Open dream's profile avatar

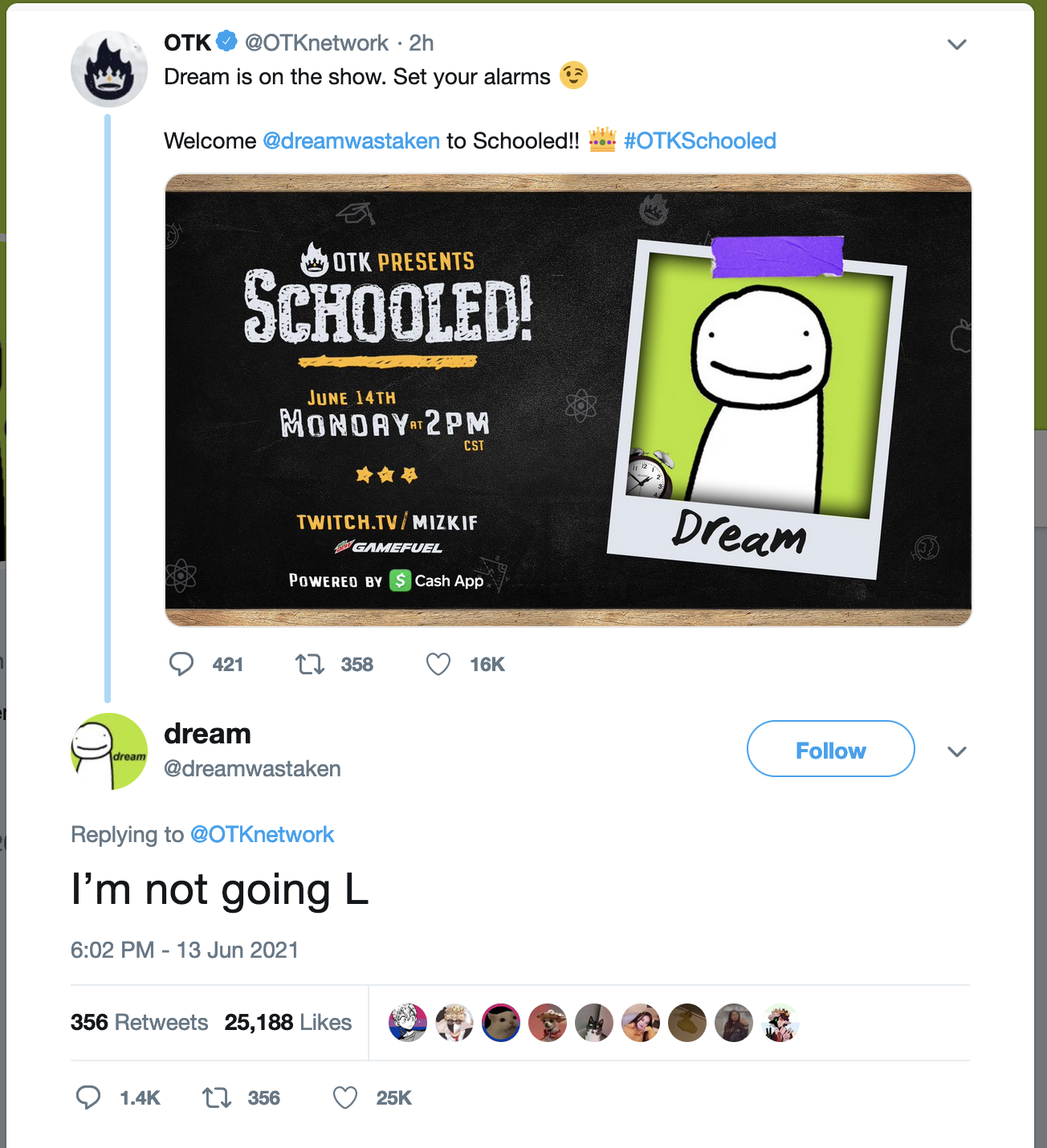click(109, 751)
